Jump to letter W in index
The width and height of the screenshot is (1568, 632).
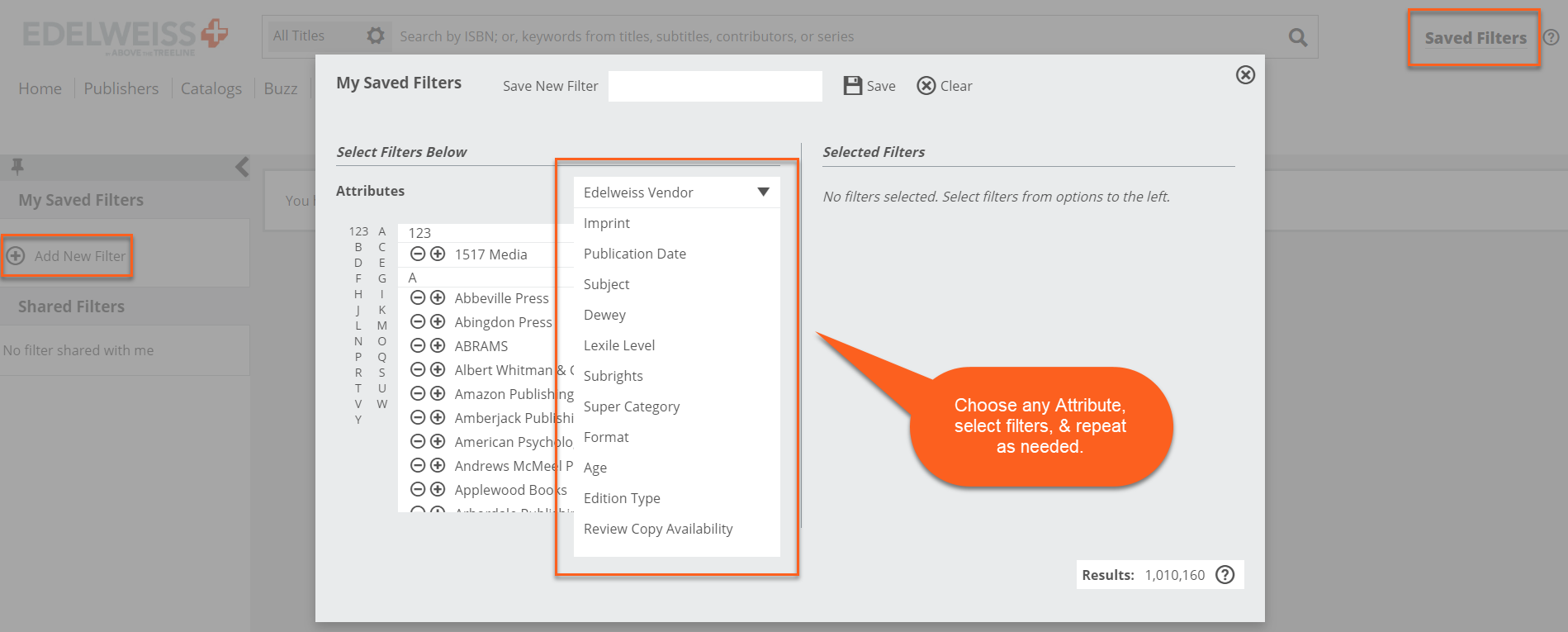click(382, 404)
